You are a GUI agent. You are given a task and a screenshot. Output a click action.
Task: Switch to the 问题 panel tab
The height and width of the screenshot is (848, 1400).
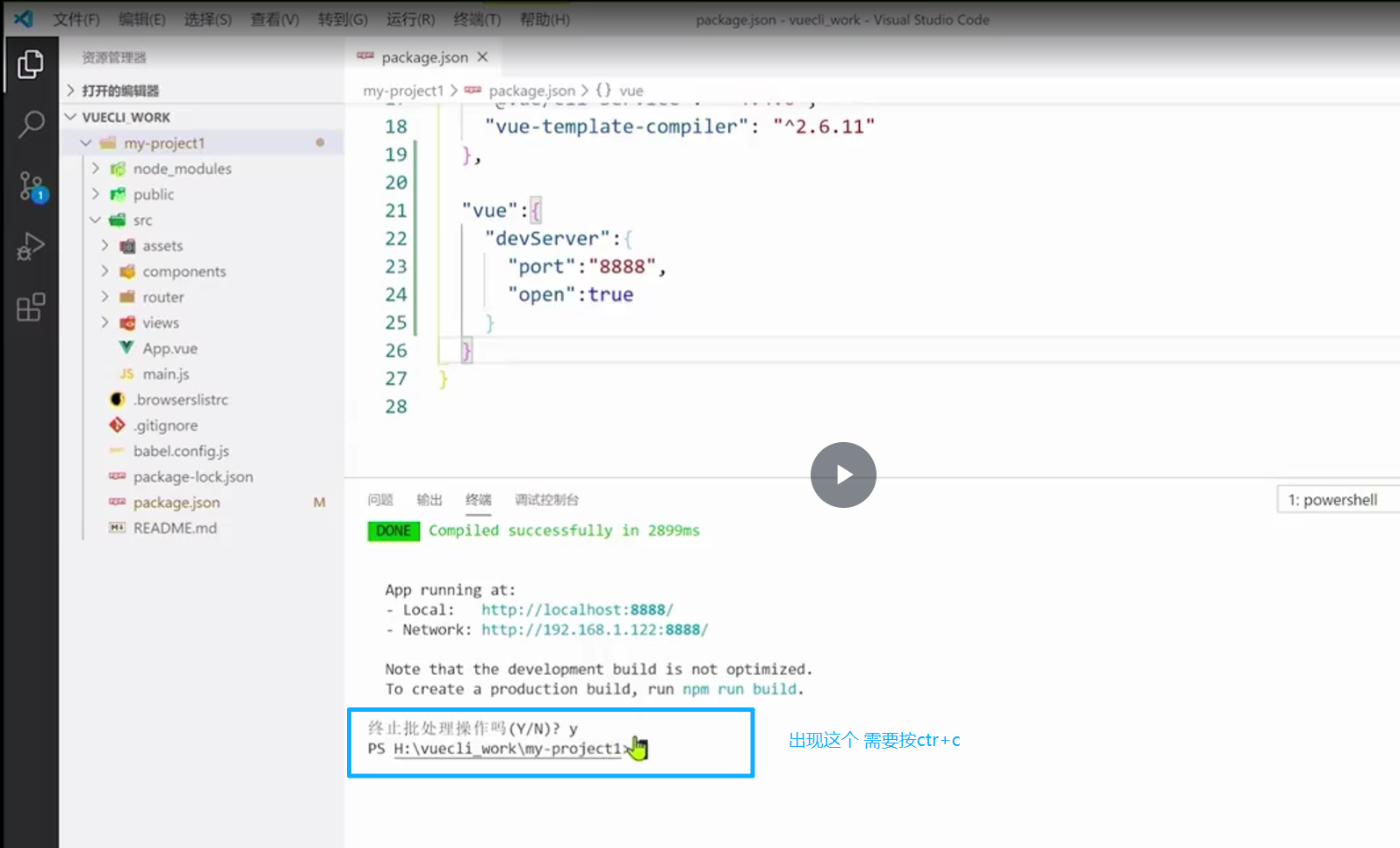380,500
